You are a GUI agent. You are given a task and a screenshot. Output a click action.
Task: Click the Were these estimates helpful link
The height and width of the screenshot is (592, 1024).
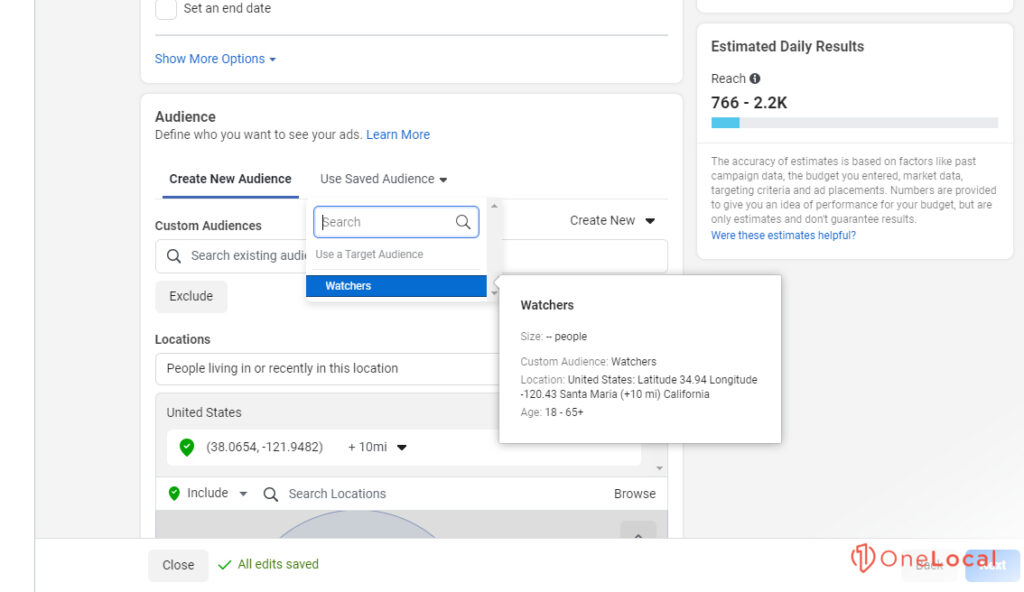(x=783, y=235)
